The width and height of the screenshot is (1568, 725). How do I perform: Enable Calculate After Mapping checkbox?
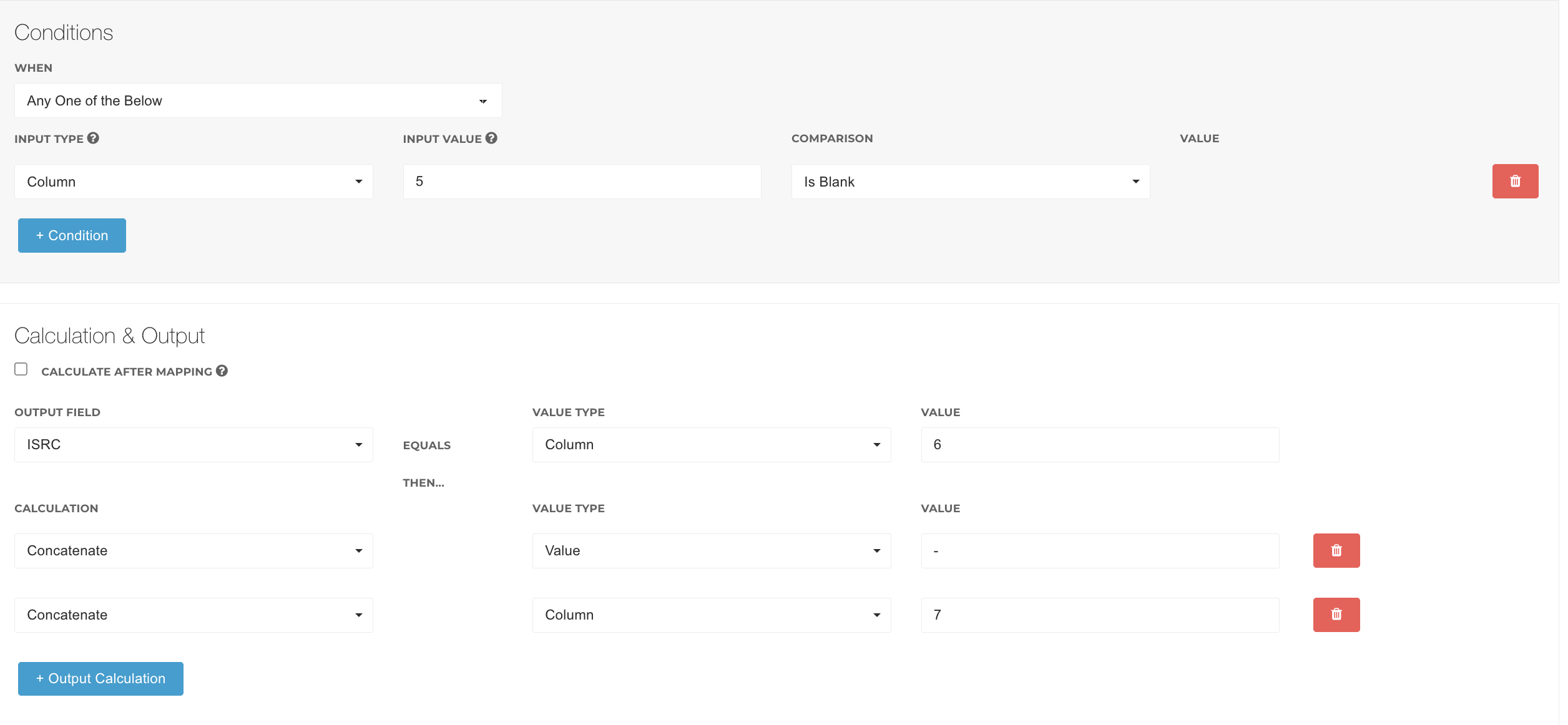[x=21, y=369]
